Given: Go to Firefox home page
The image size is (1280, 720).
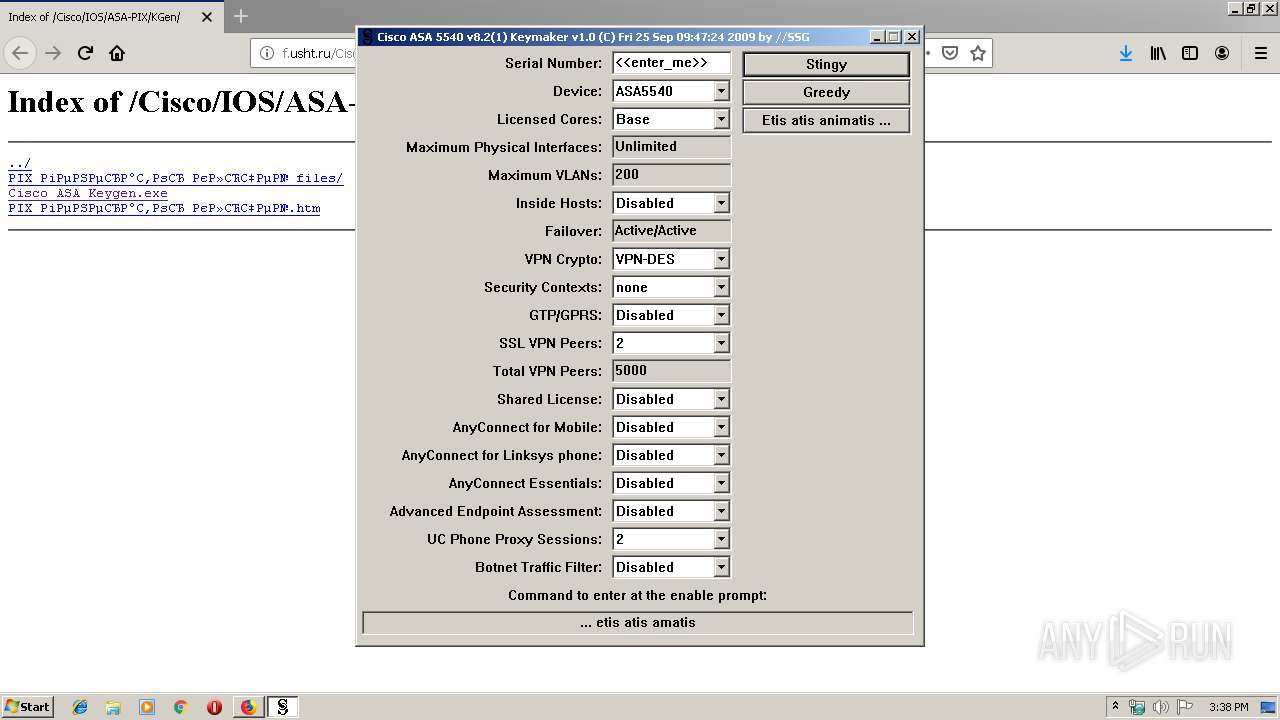Looking at the screenshot, I should click(x=117, y=53).
